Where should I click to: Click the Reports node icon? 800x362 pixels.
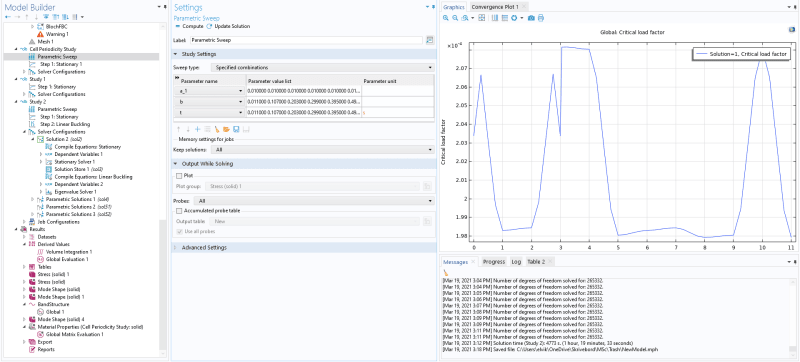pos(32,349)
